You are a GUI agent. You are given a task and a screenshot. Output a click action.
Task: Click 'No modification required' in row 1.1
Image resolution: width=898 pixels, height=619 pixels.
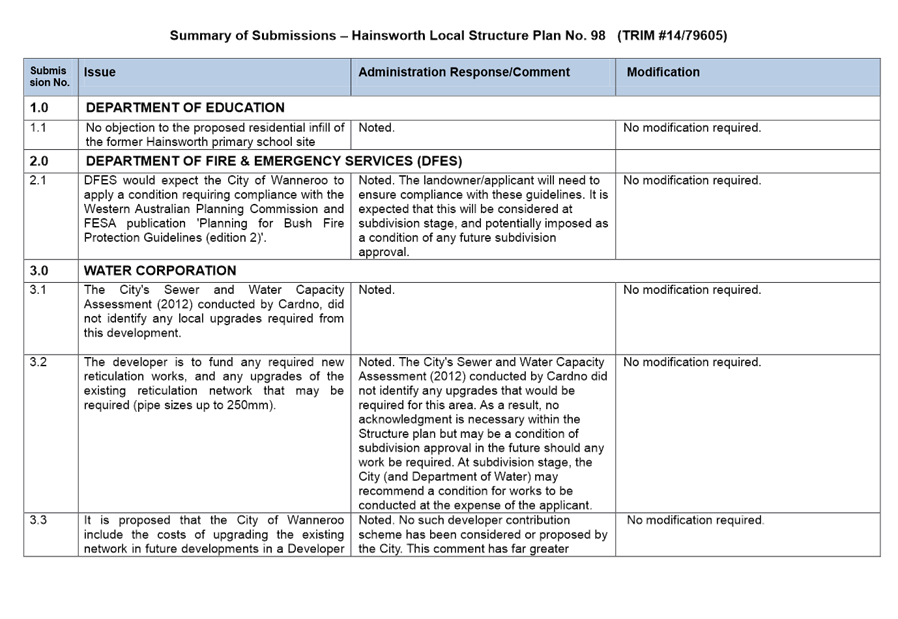pos(691,128)
